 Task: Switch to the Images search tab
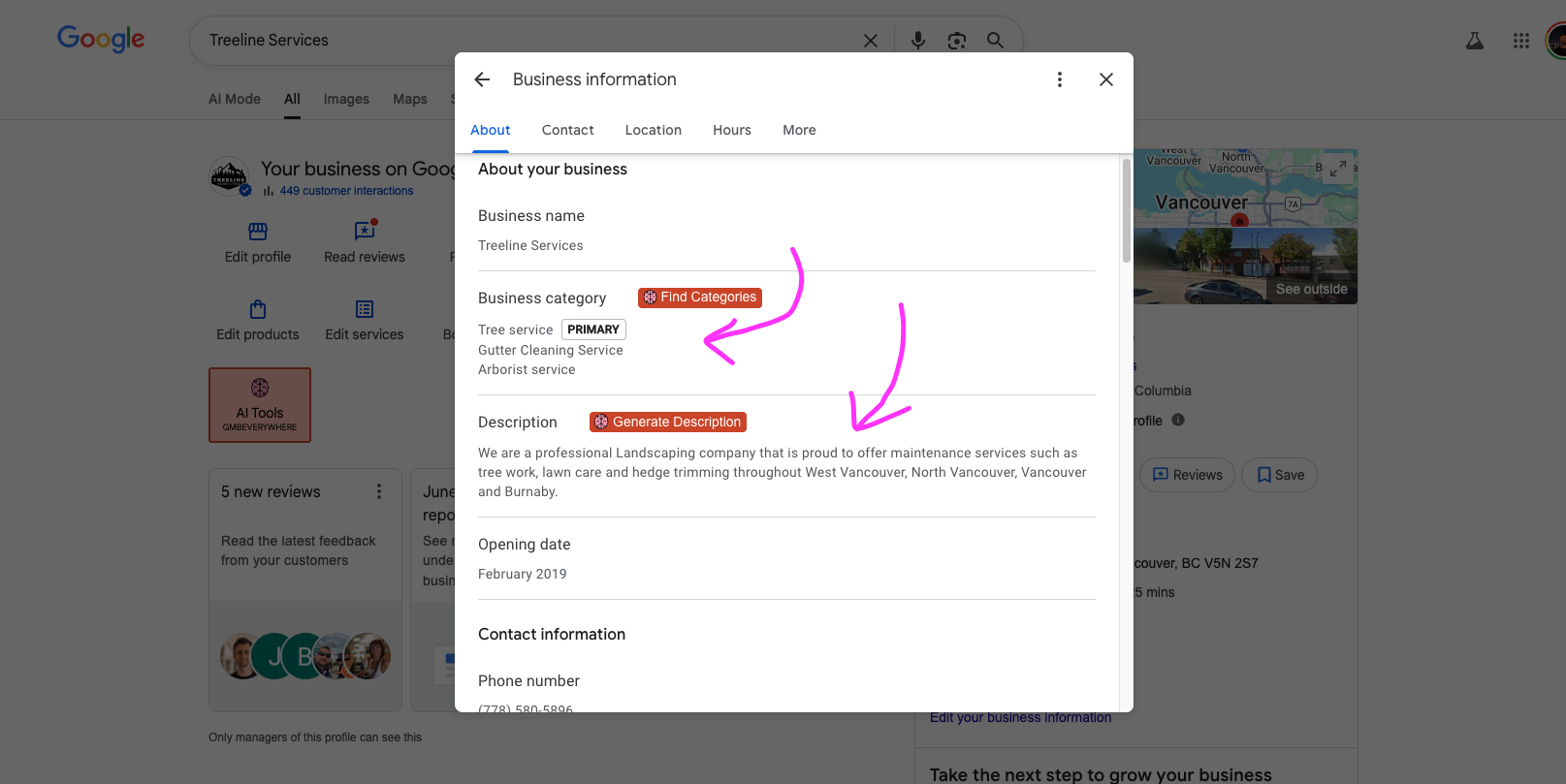coord(346,99)
